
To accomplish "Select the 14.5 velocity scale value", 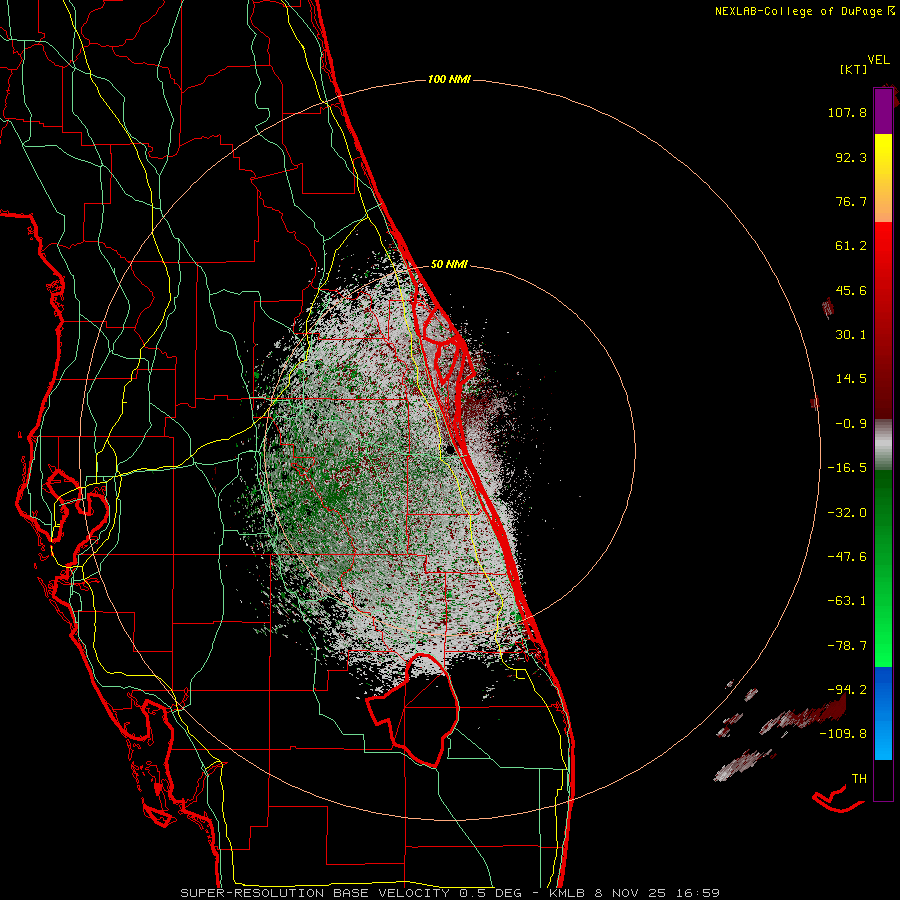I will 851,379.
